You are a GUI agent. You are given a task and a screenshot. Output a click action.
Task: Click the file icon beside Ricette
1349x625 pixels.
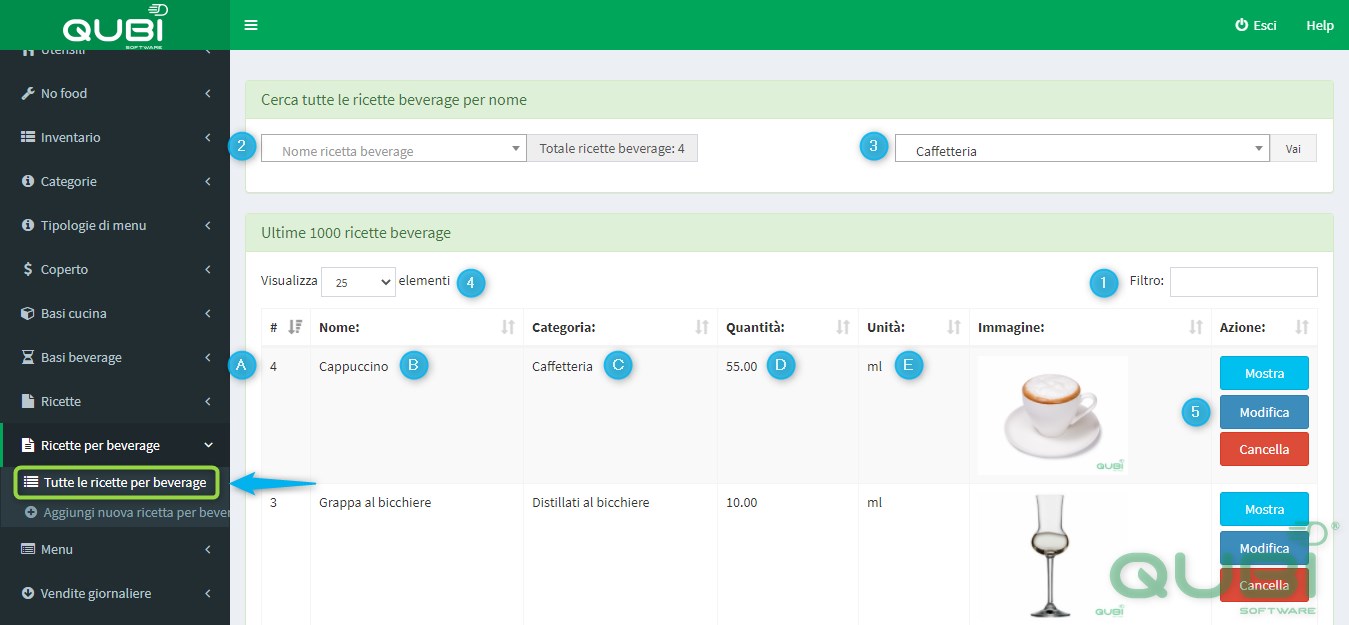(28, 401)
